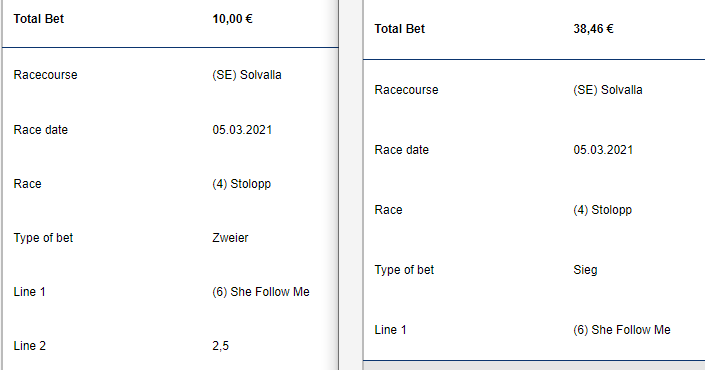Click (6) She Follow Me in Zweier slip
The image size is (705, 370).
(x=261, y=292)
